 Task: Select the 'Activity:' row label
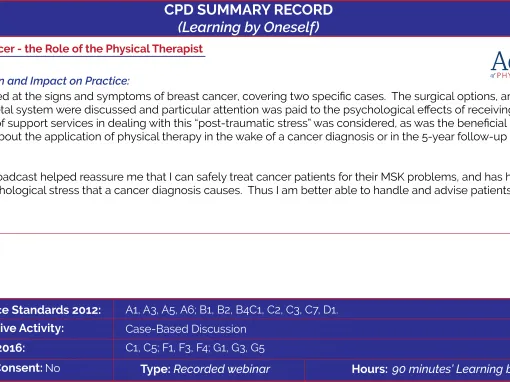click(32, 328)
